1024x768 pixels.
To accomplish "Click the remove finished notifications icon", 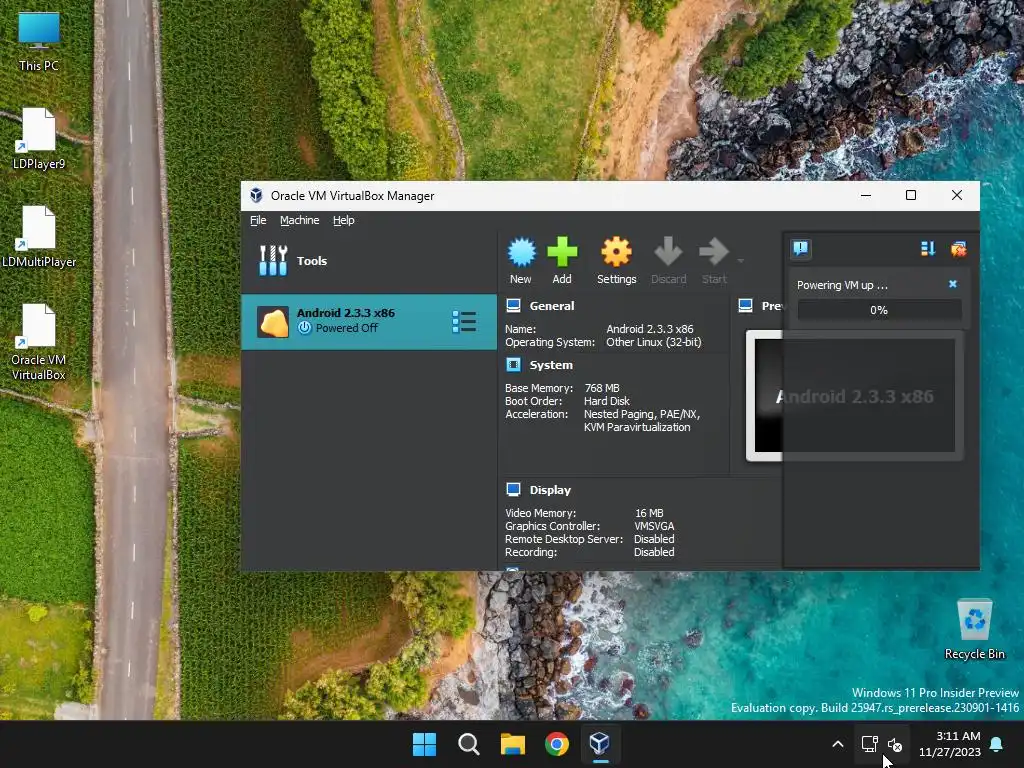I will coord(958,248).
